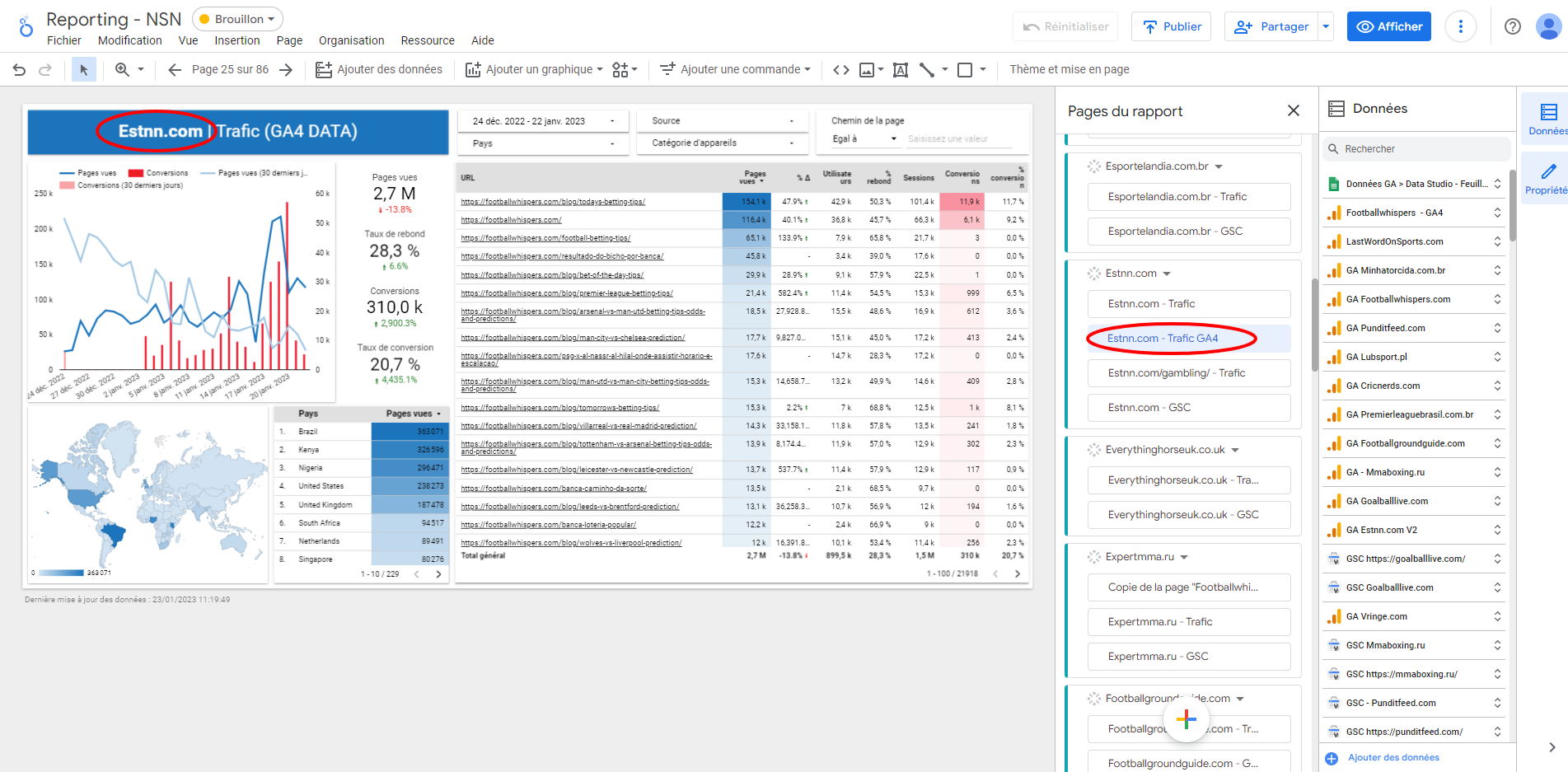Open the community visualizations and components icon
1568x772 pixels.
point(620,70)
